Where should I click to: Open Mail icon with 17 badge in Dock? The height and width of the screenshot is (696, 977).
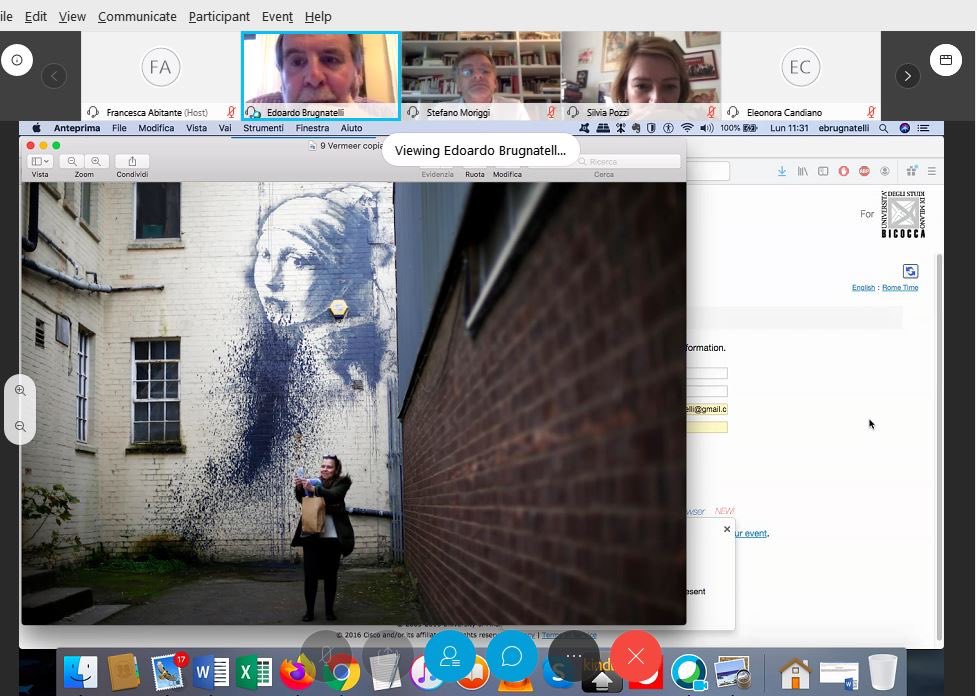click(168, 672)
